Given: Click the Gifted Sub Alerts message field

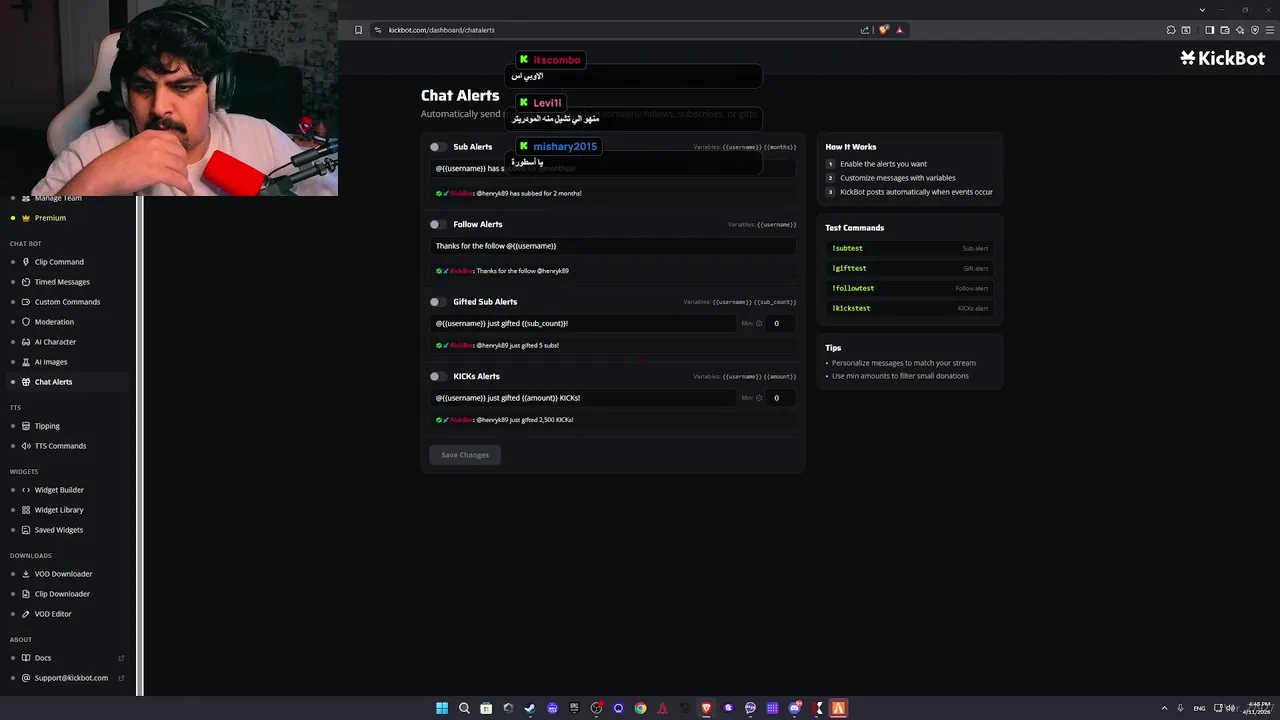Looking at the screenshot, I should click(583, 323).
